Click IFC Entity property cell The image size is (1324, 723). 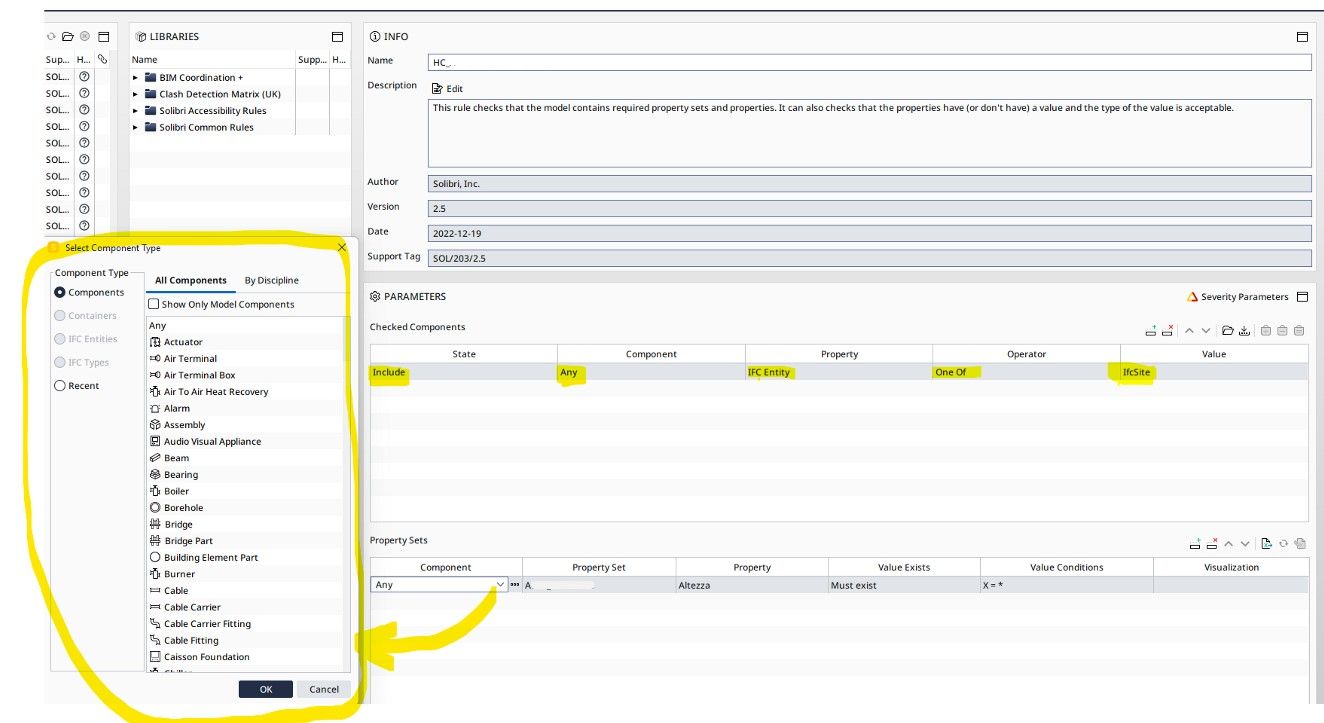click(839, 372)
